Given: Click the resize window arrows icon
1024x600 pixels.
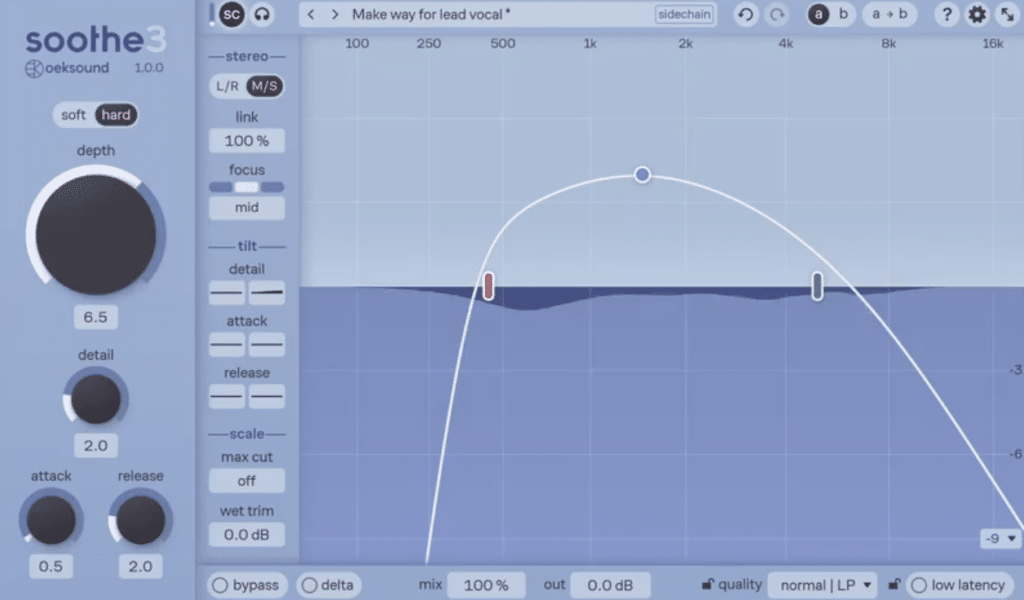Looking at the screenshot, I should tap(1008, 14).
